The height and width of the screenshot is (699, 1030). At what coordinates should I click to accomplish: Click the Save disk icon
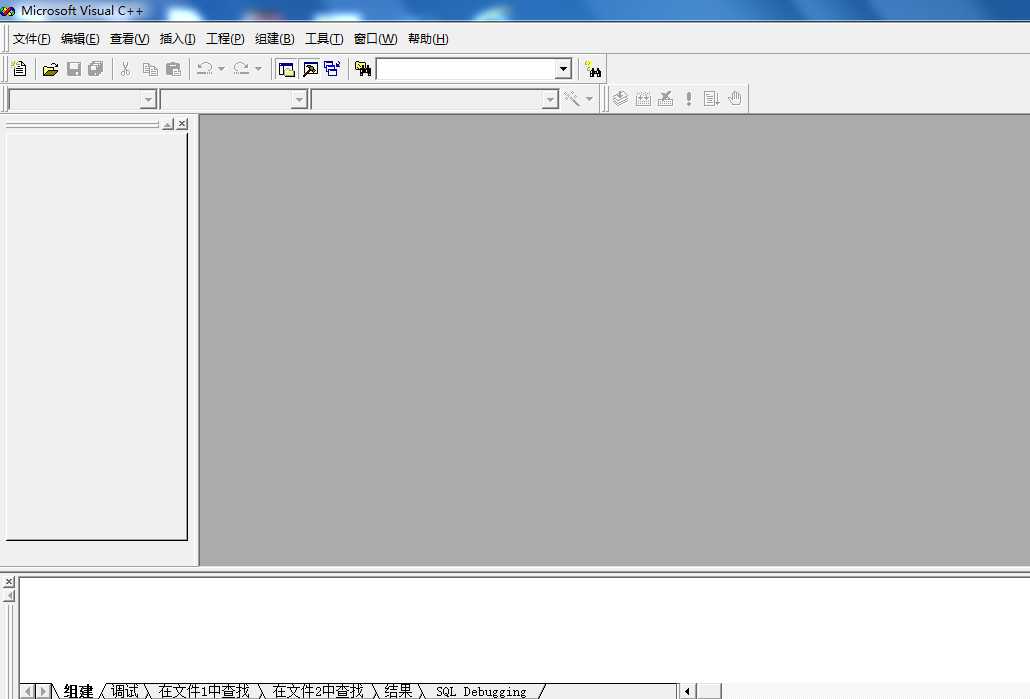pos(74,69)
